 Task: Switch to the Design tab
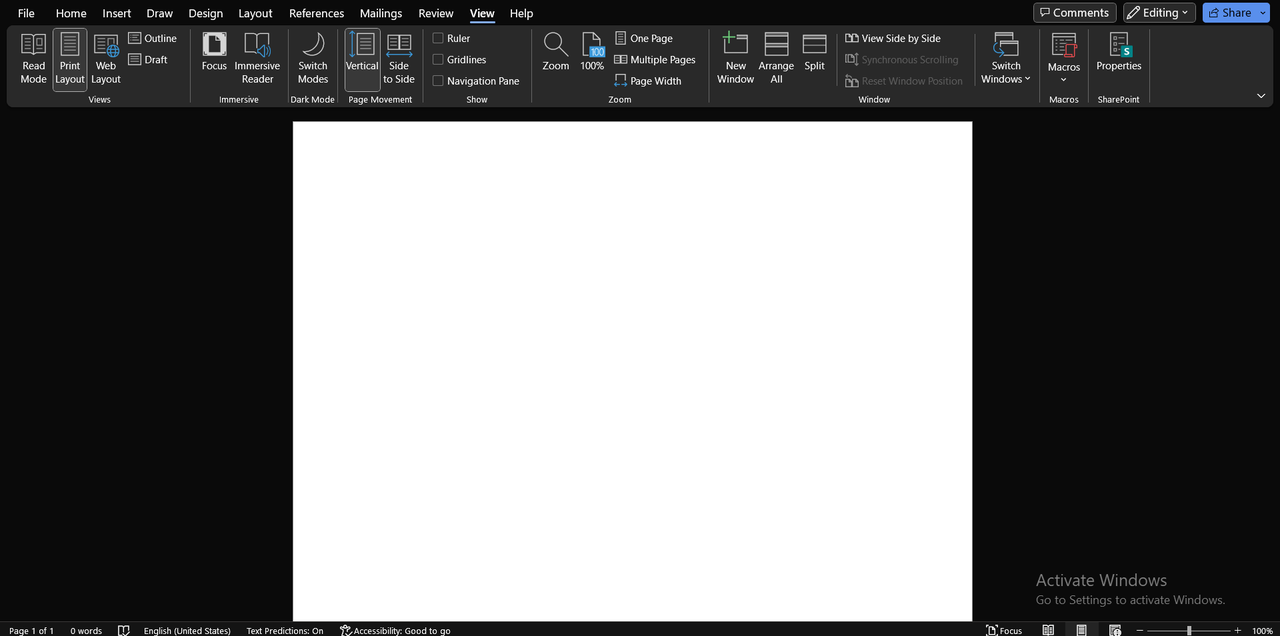coord(206,13)
